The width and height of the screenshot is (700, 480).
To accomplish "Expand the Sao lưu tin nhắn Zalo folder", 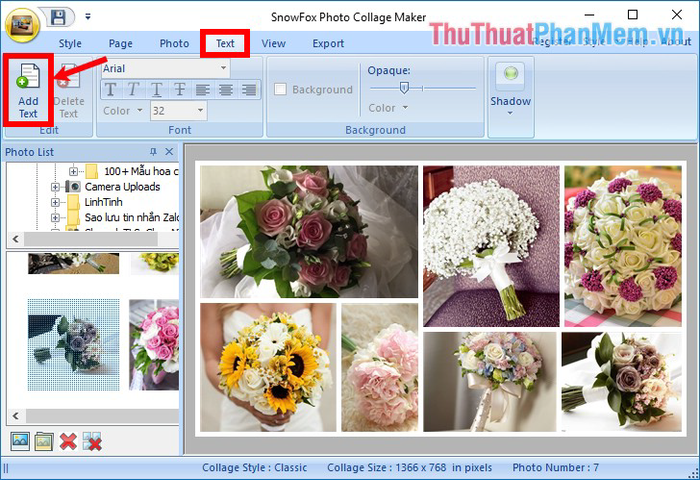I will click(55, 217).
